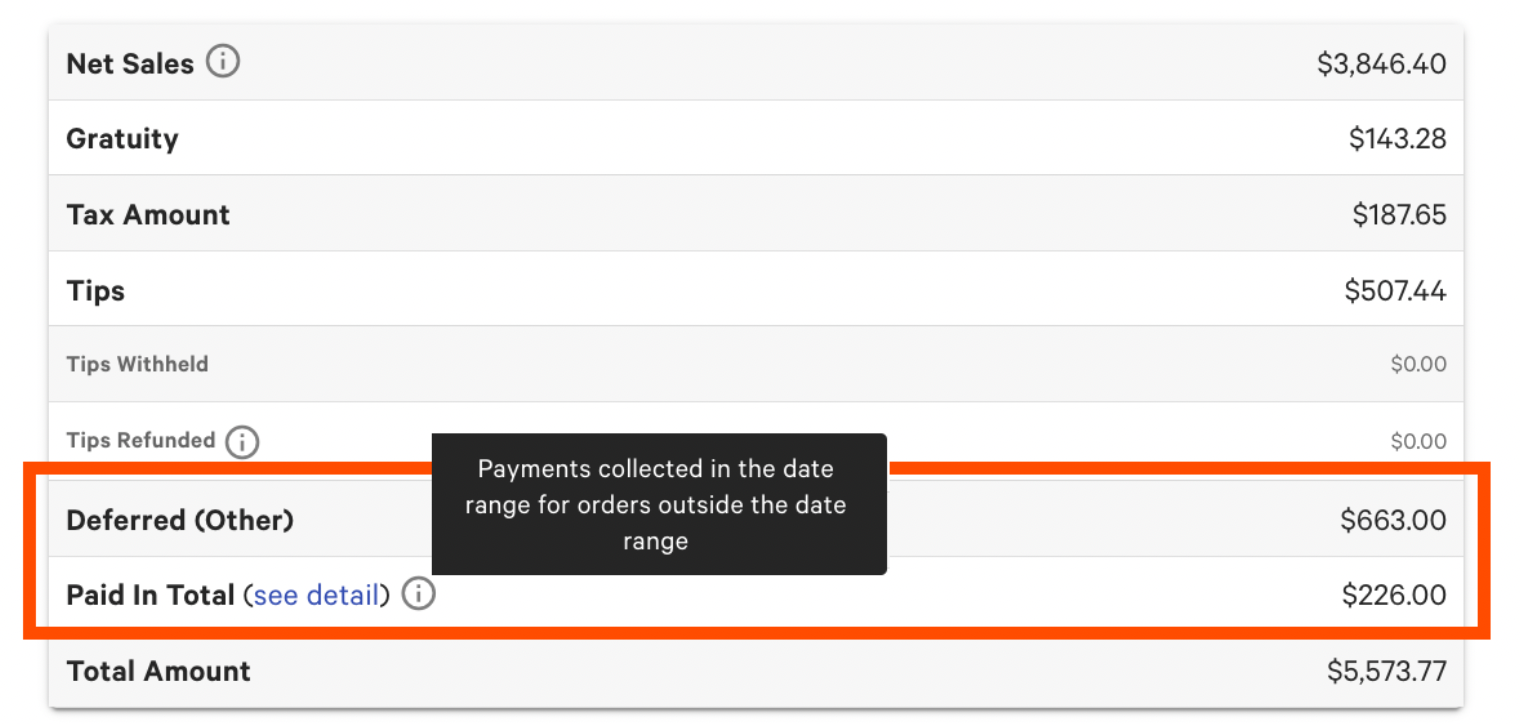Select the Tips Withheld label

[137, 365]
